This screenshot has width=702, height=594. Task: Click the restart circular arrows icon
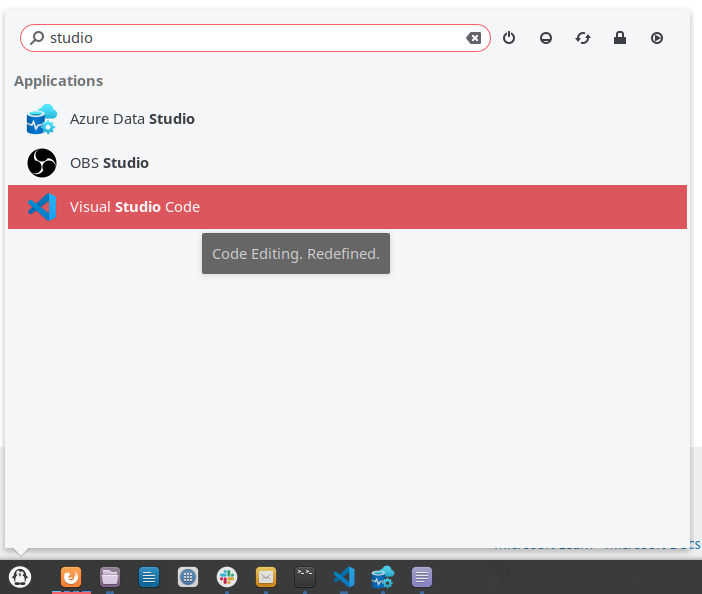[x=583, y=38]
